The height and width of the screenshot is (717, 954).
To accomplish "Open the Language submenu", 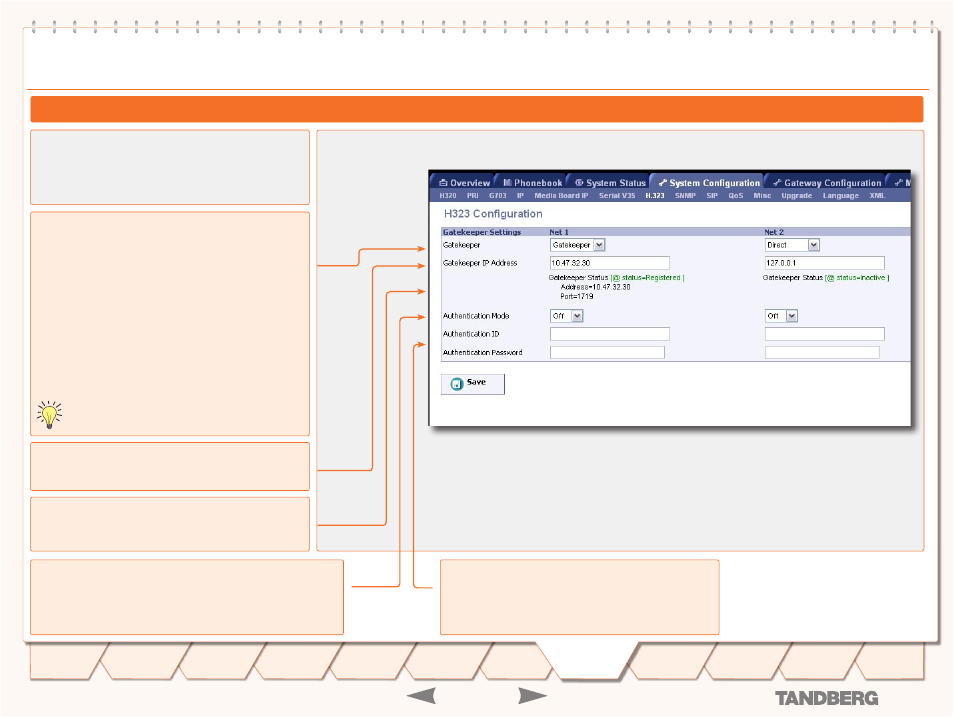I will pyautogui.click(x=841, y=195).
